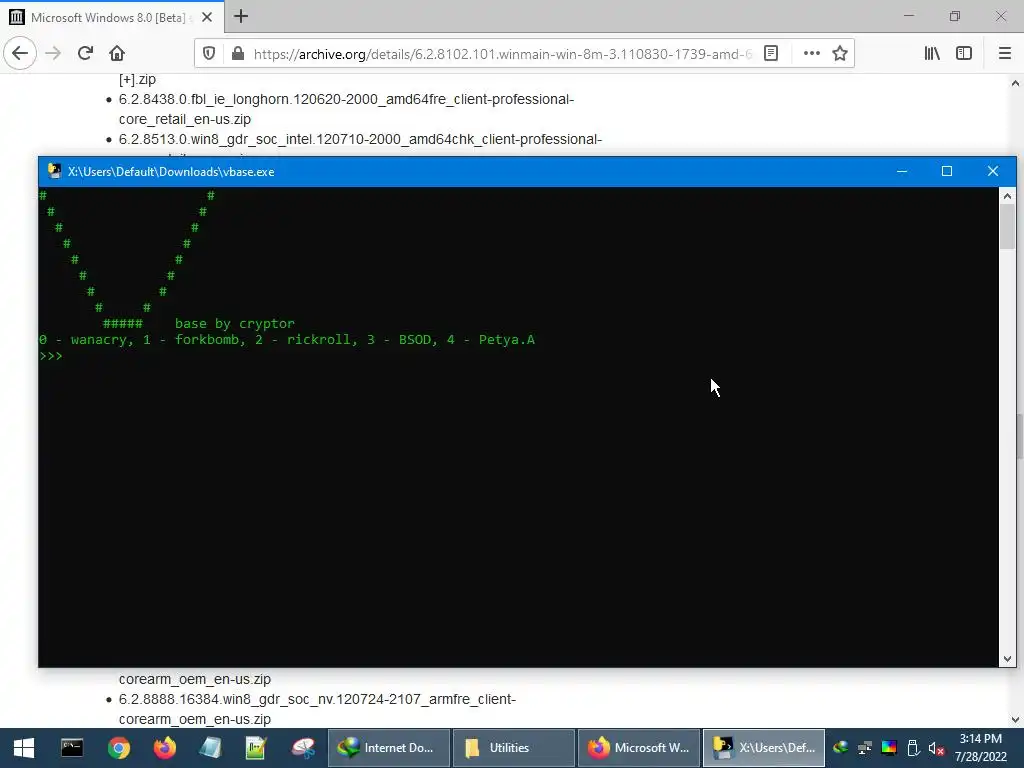Open the taskbar clock showing 3:14 PM

pyautogui.click(x=980, y=748)
